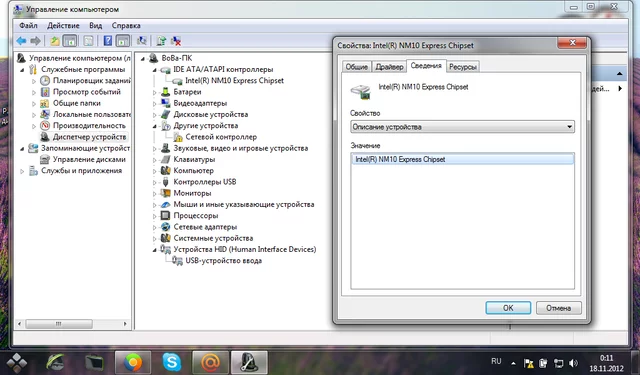
Task: Select Системные устройства category
Action: pyautogui.click(x=213, y=238)
